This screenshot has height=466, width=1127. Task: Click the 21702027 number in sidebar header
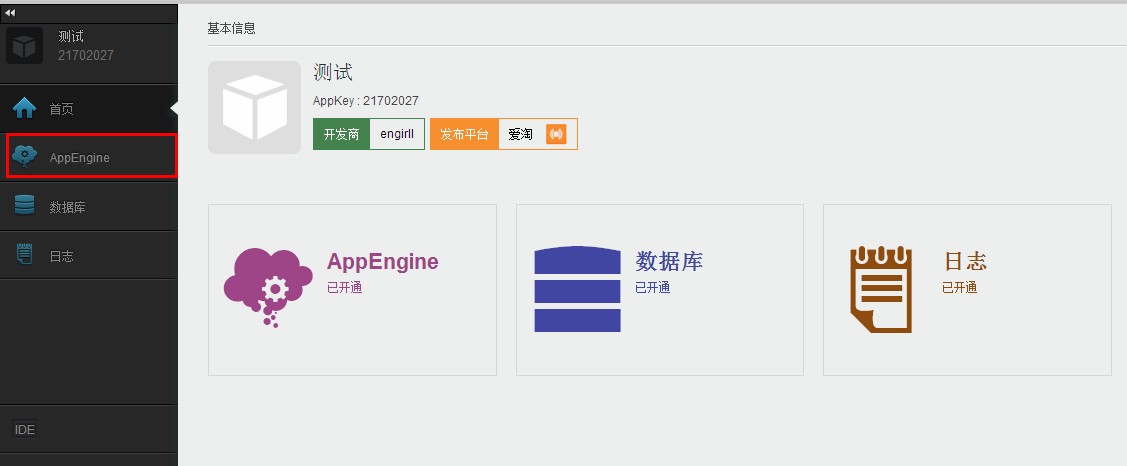[x=86, y=55]
